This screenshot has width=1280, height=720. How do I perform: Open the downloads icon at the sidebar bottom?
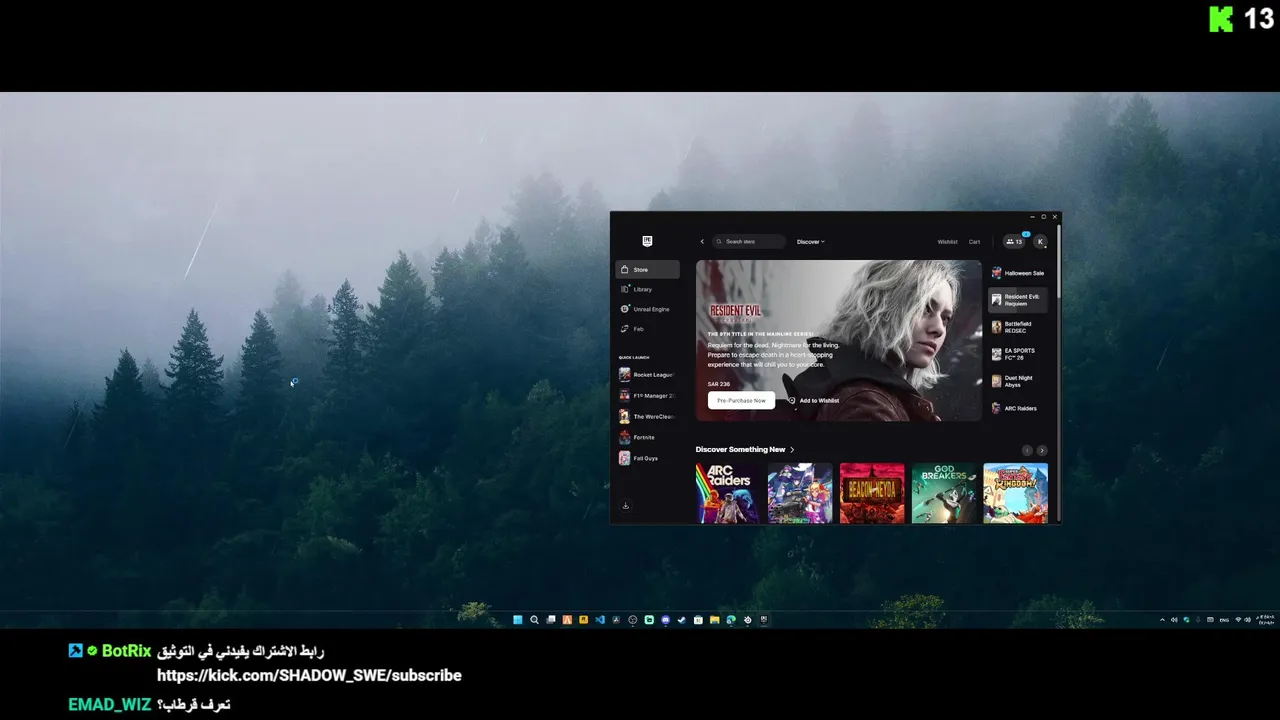[626, 506]
